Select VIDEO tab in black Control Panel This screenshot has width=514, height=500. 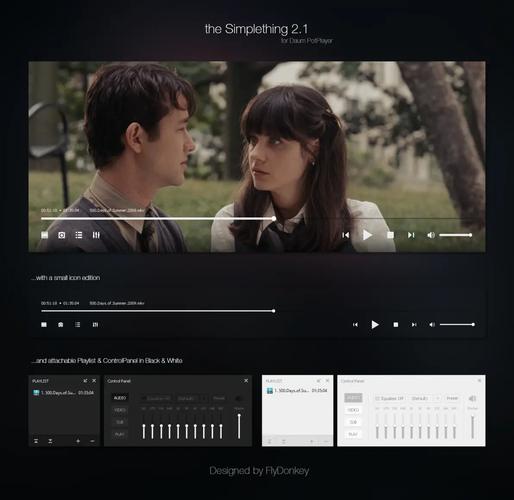tap(120, 410)
